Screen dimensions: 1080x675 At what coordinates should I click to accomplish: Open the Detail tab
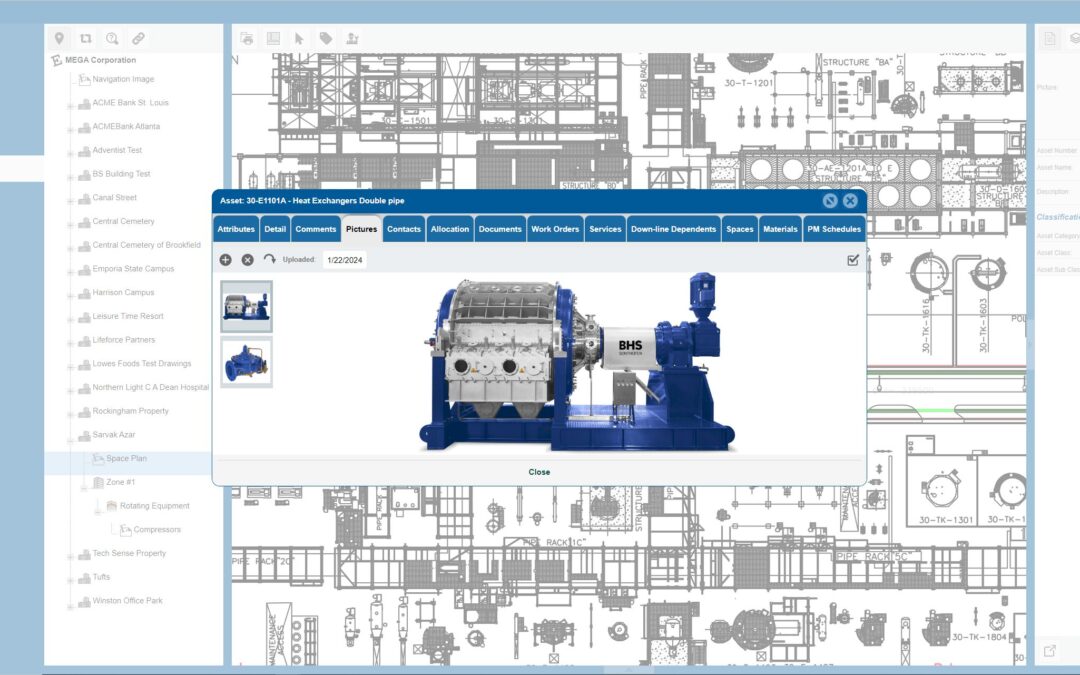[x=275, y=229]
